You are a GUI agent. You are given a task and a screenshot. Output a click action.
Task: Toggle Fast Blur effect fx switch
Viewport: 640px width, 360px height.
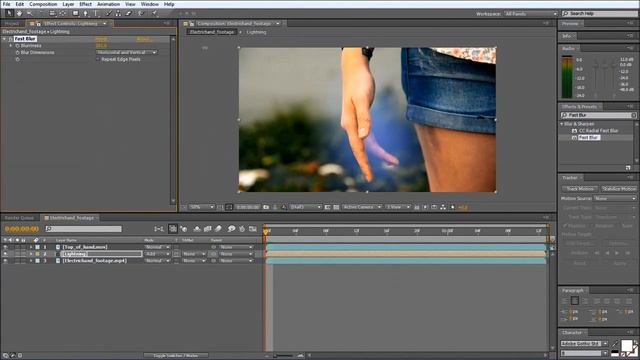10,39
